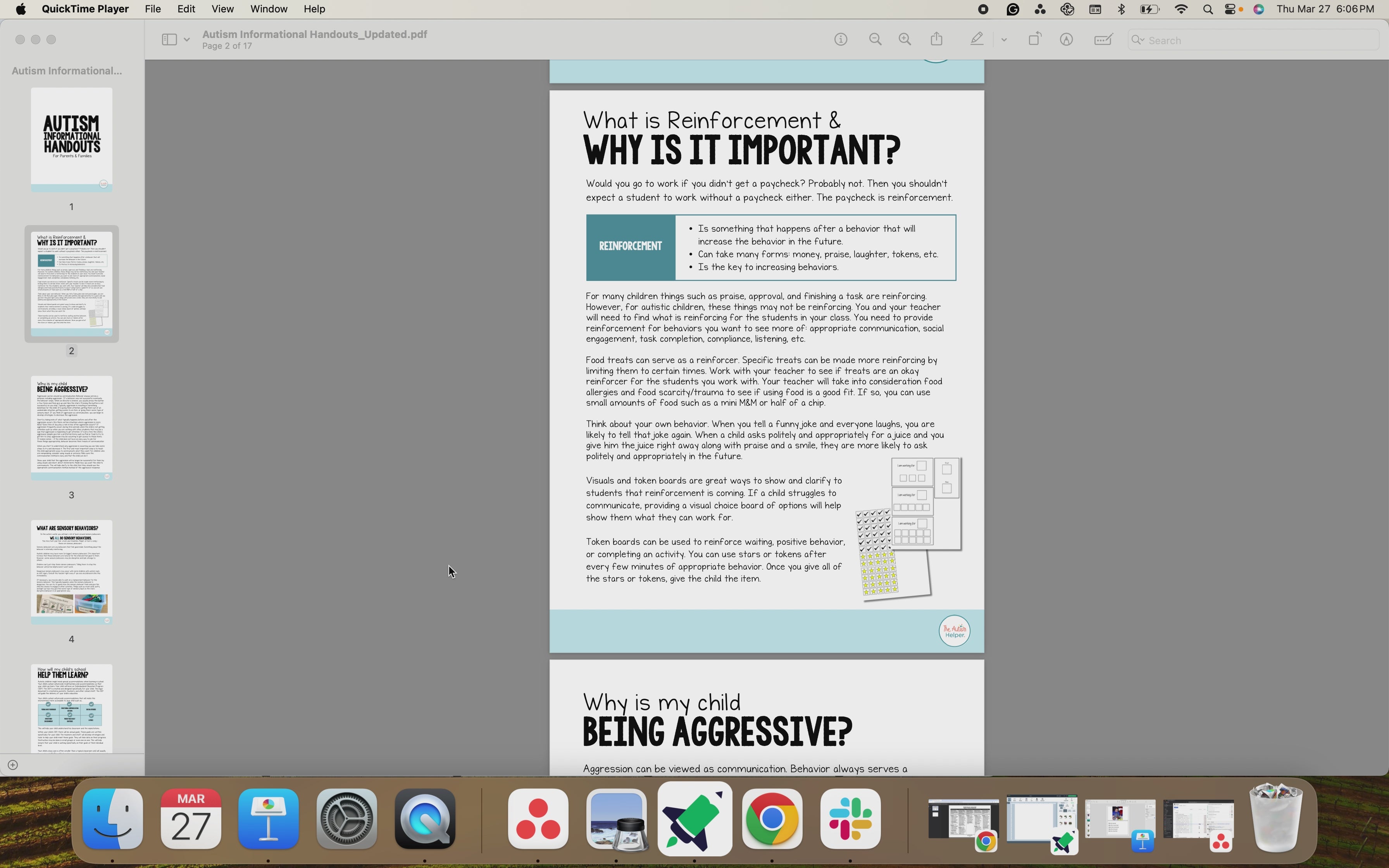
Task: Open the highlight color dropdown
Action: [x=1003, y=39]
